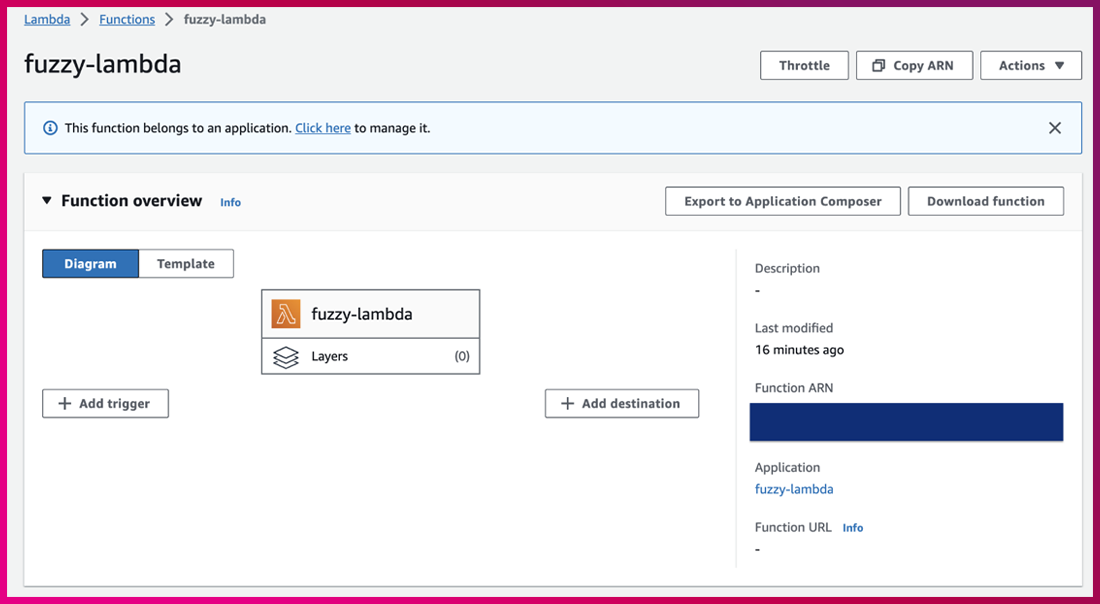Click Export to Application Composer
This screenshot has height=604, width=1100.
782,201
